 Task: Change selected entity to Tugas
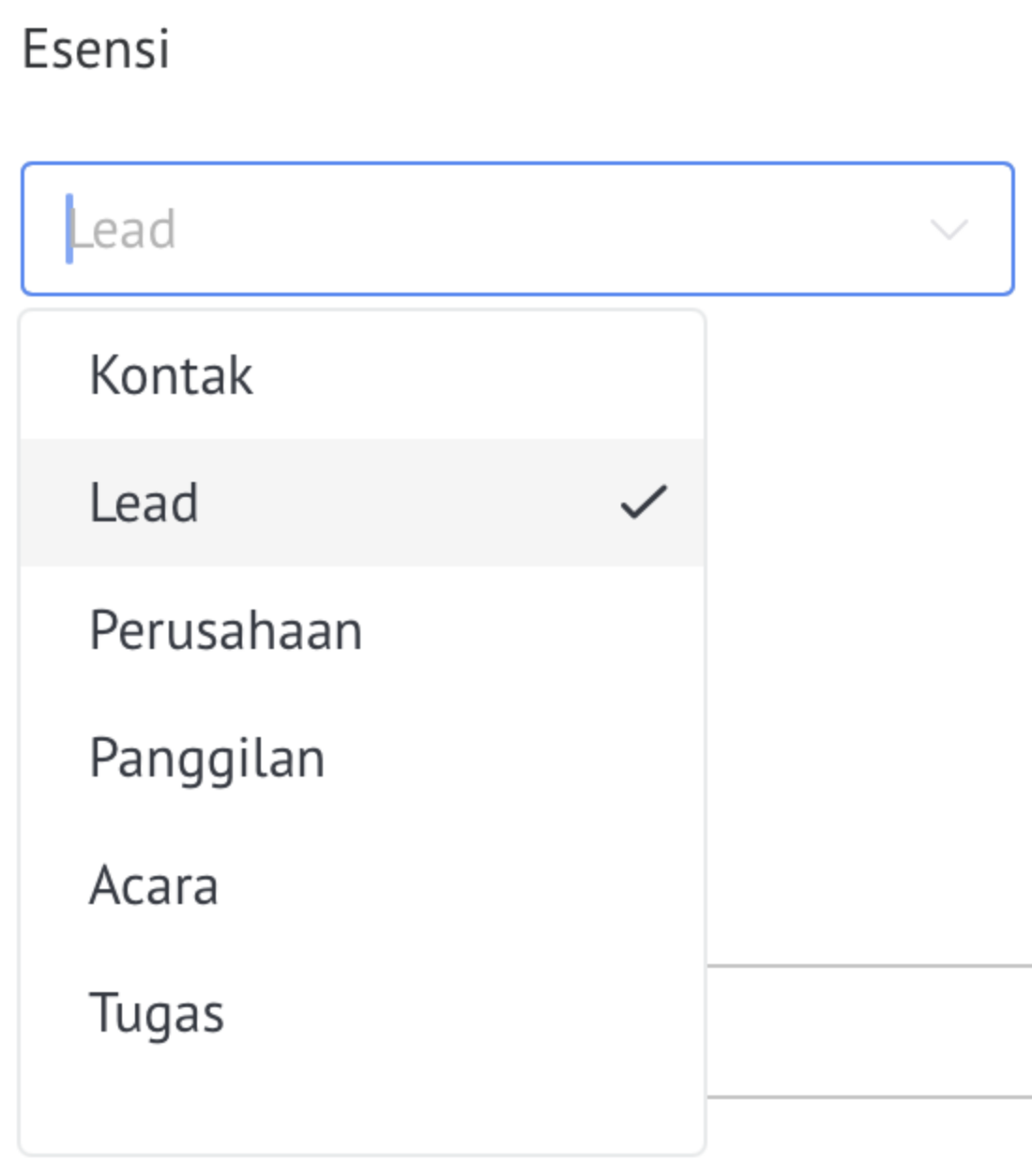tap(362, 1013)
